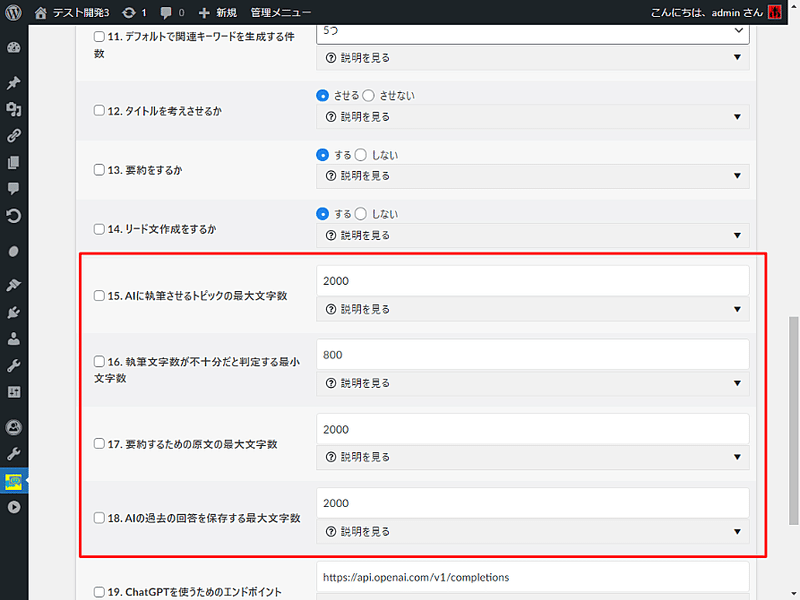
Task: Tick checkbox for 11. デフォルトで関連キーワード
Action: pyautogui.click(x=99, y=36)
